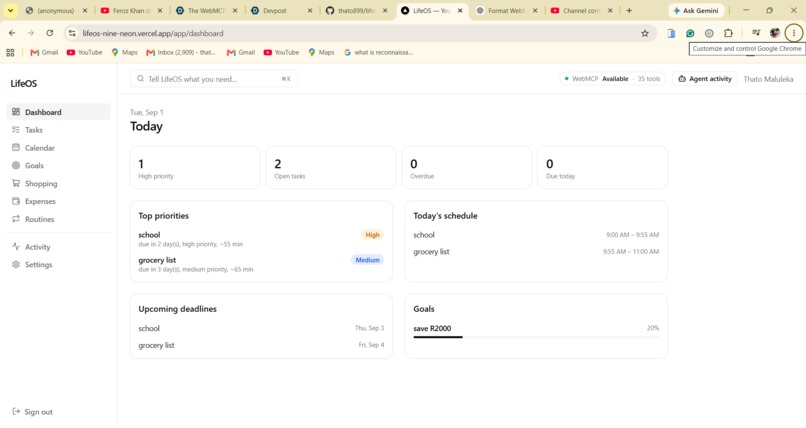
Task: Click the High priority badge on school
Action: point(372,235)
